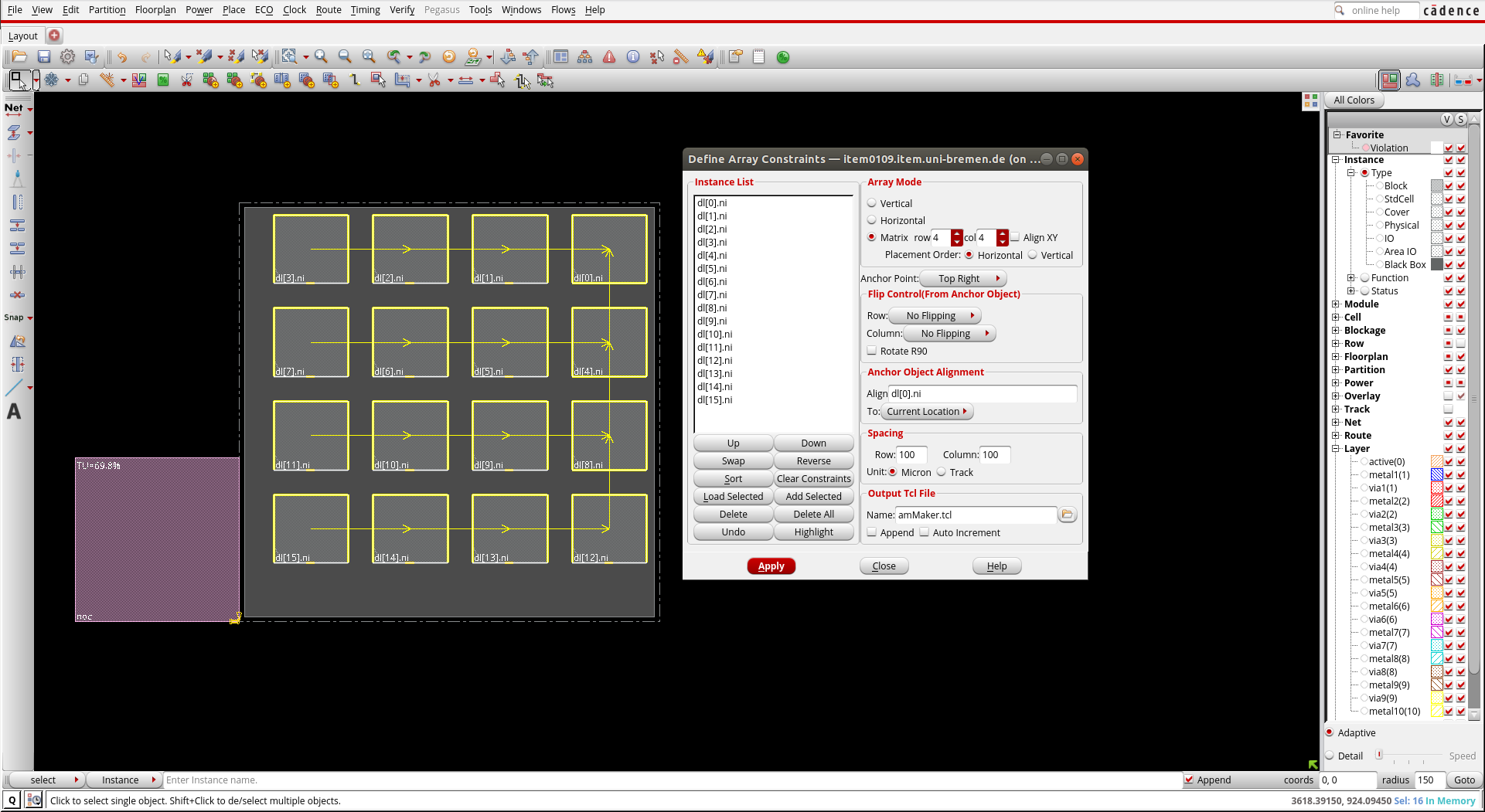Click the Save design floppy icon
The height and width of the screenshot is (812, 1485).
pyautogui.click(x=44, y=57)
